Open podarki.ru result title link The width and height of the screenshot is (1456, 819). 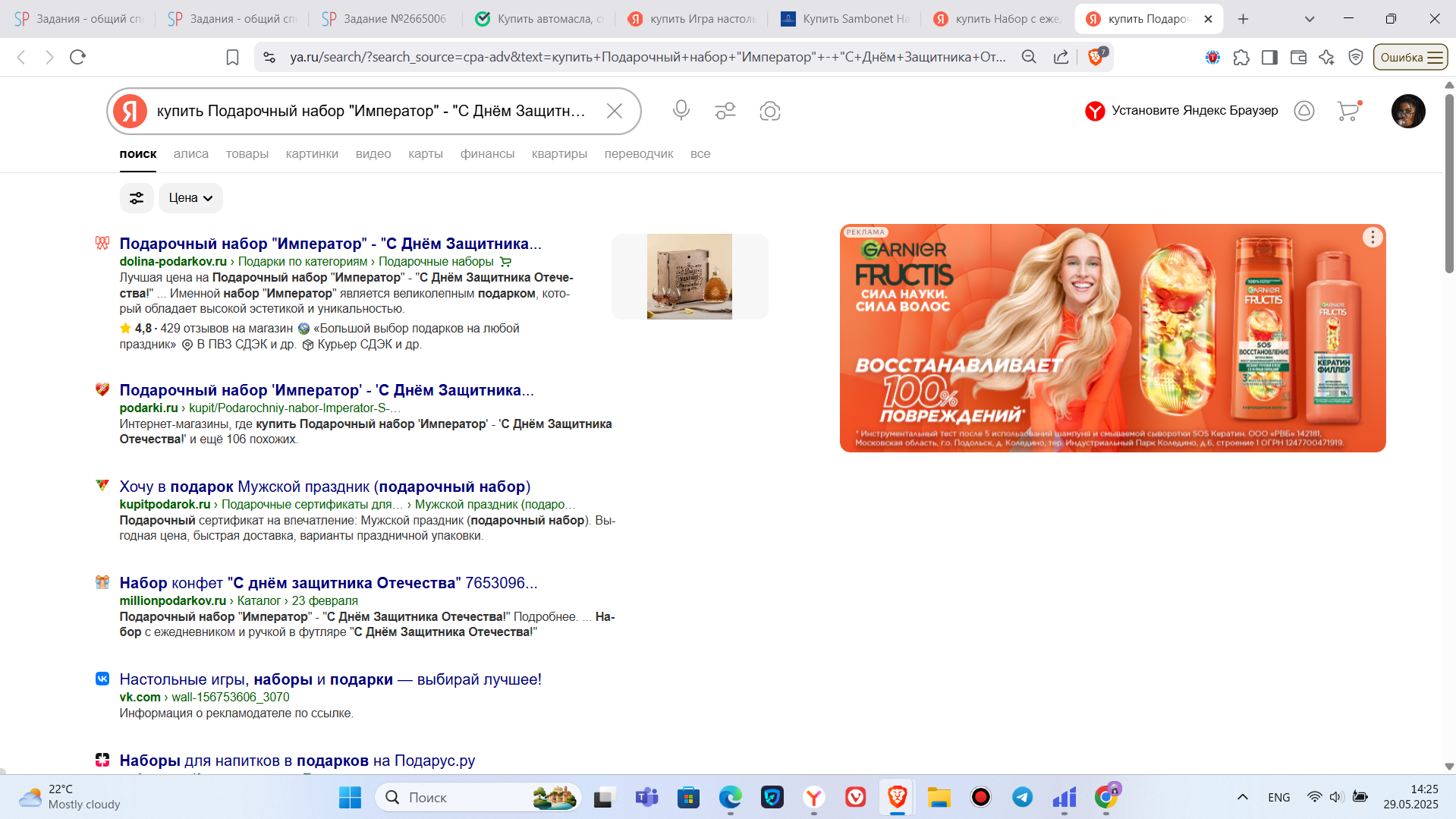(327, 390)
